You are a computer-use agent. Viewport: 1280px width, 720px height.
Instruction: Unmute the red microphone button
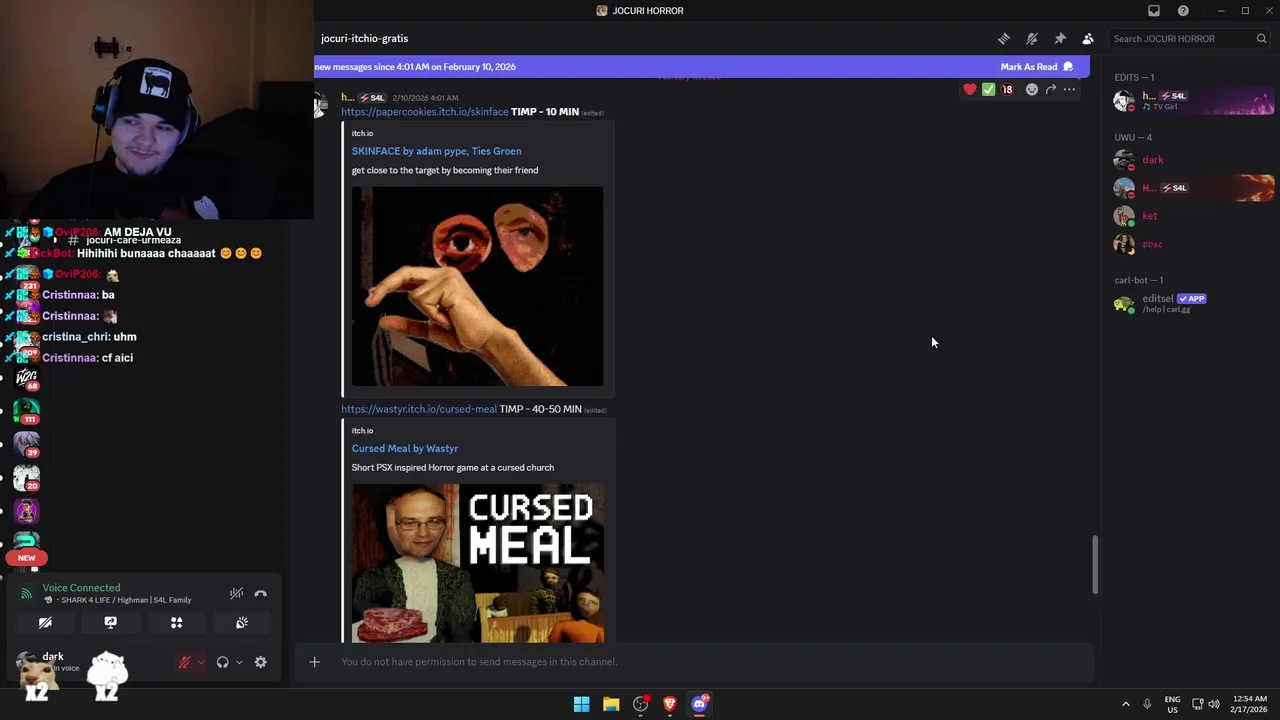click(184, 662)
